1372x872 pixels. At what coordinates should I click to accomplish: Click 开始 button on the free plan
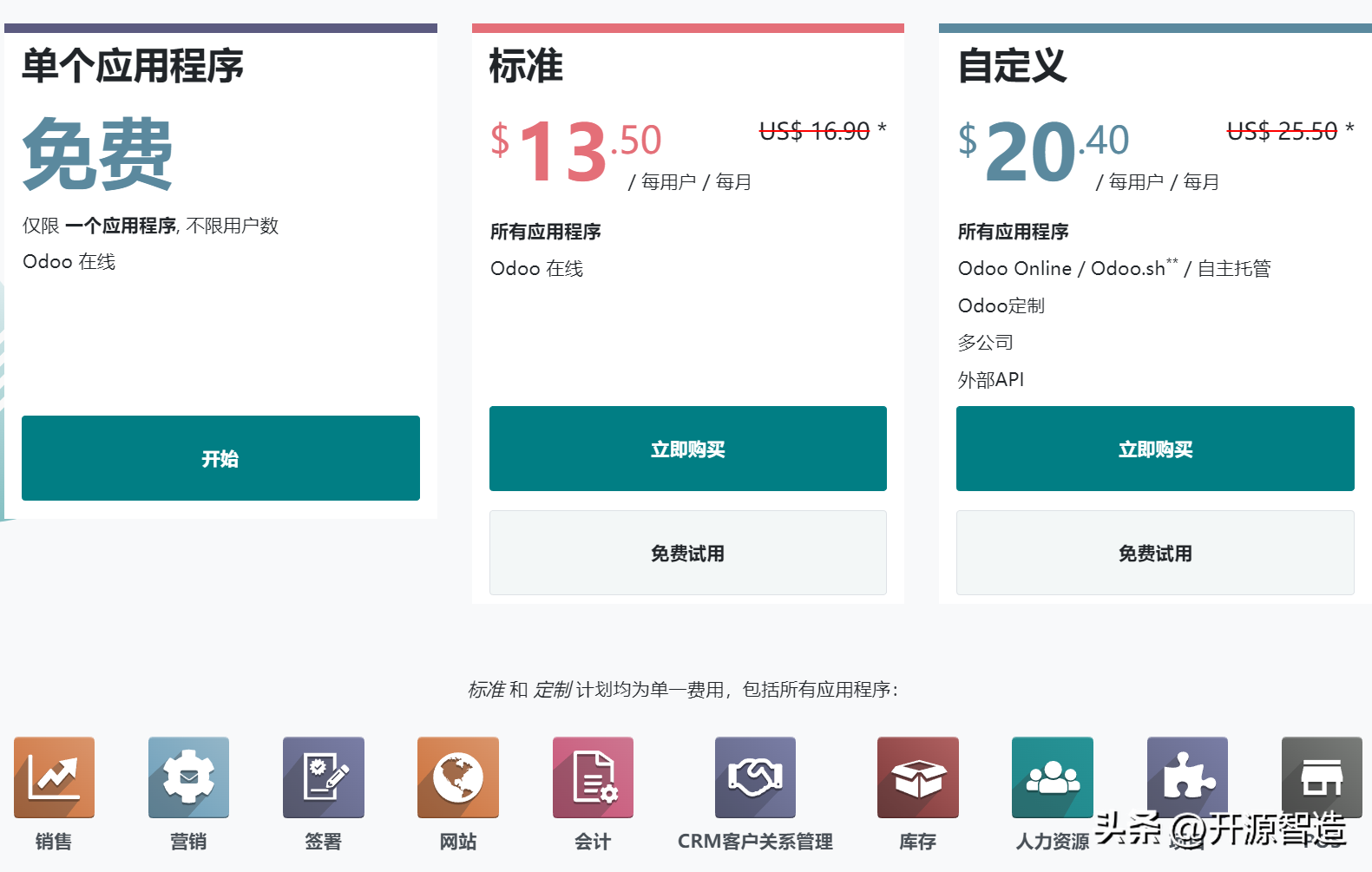[x=220, y=458]
